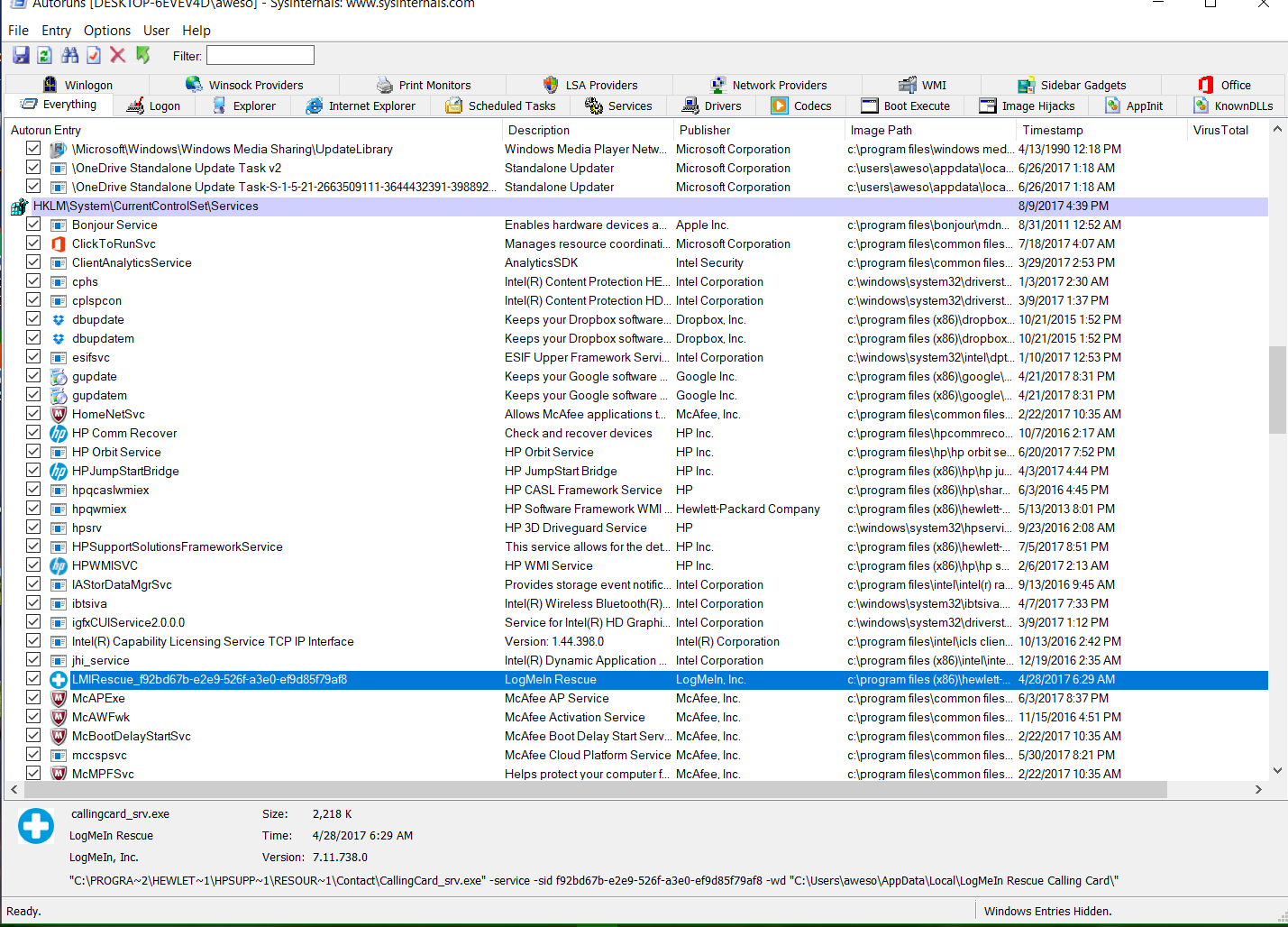This screenshot has height=927, width=1288.
Task: Click the LogMeIn Rescue icon in details pane
Action: point(35,825)
